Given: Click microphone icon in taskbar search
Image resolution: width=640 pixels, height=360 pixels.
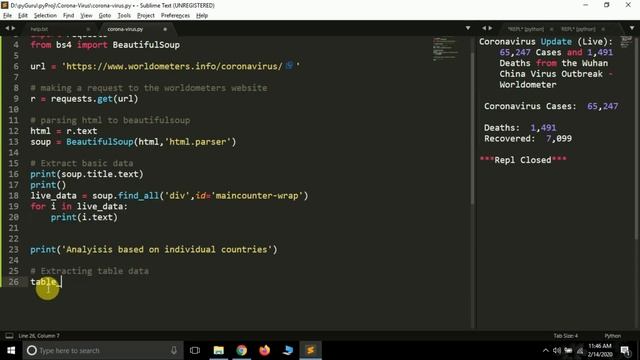Looking at the screenshot, I should pyautogui.click(x=174, y=350).
